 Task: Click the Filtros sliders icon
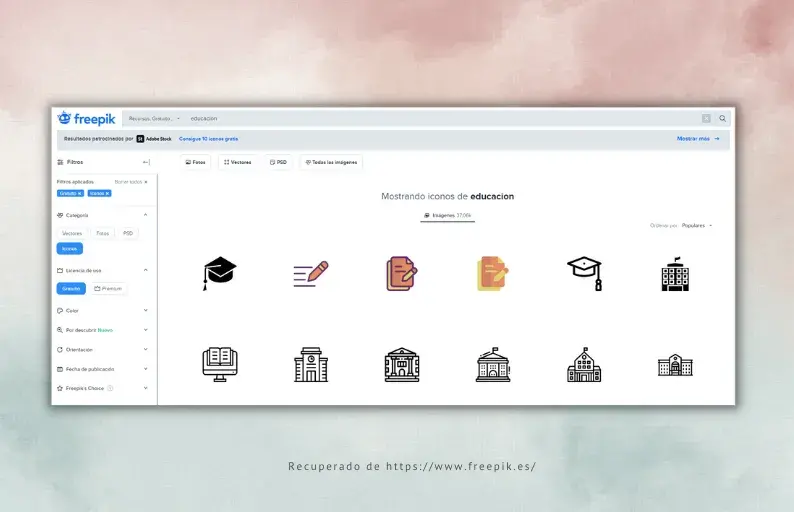(x=60, y=162)
